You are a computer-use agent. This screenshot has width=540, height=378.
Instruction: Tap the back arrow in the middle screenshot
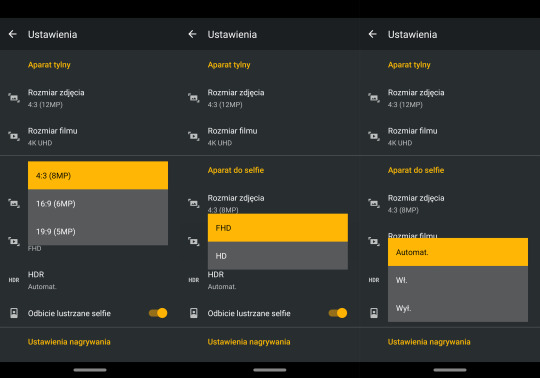[193, 34]
